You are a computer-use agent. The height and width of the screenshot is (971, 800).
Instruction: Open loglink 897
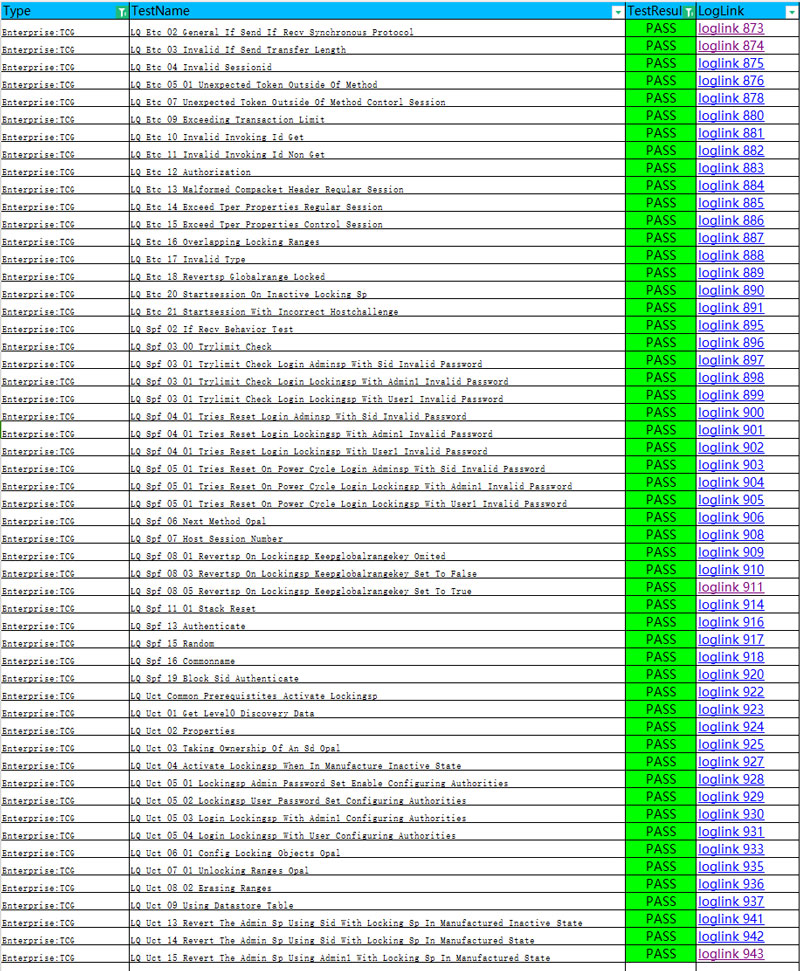point(731,360)
